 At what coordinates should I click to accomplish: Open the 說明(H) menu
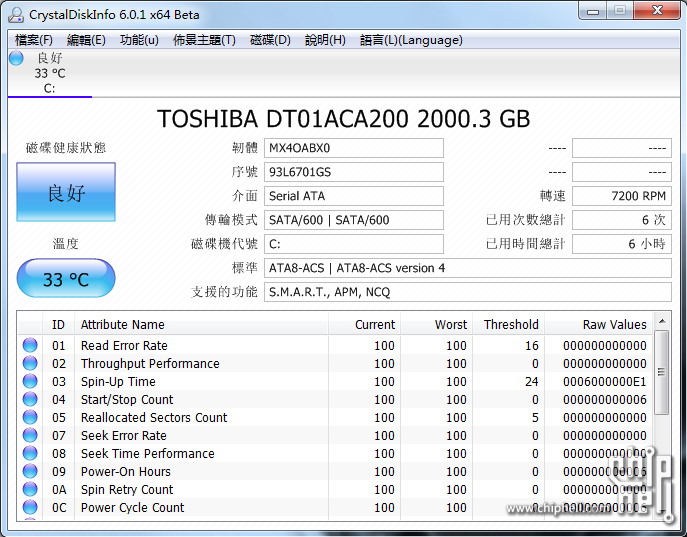click(325, 40)
